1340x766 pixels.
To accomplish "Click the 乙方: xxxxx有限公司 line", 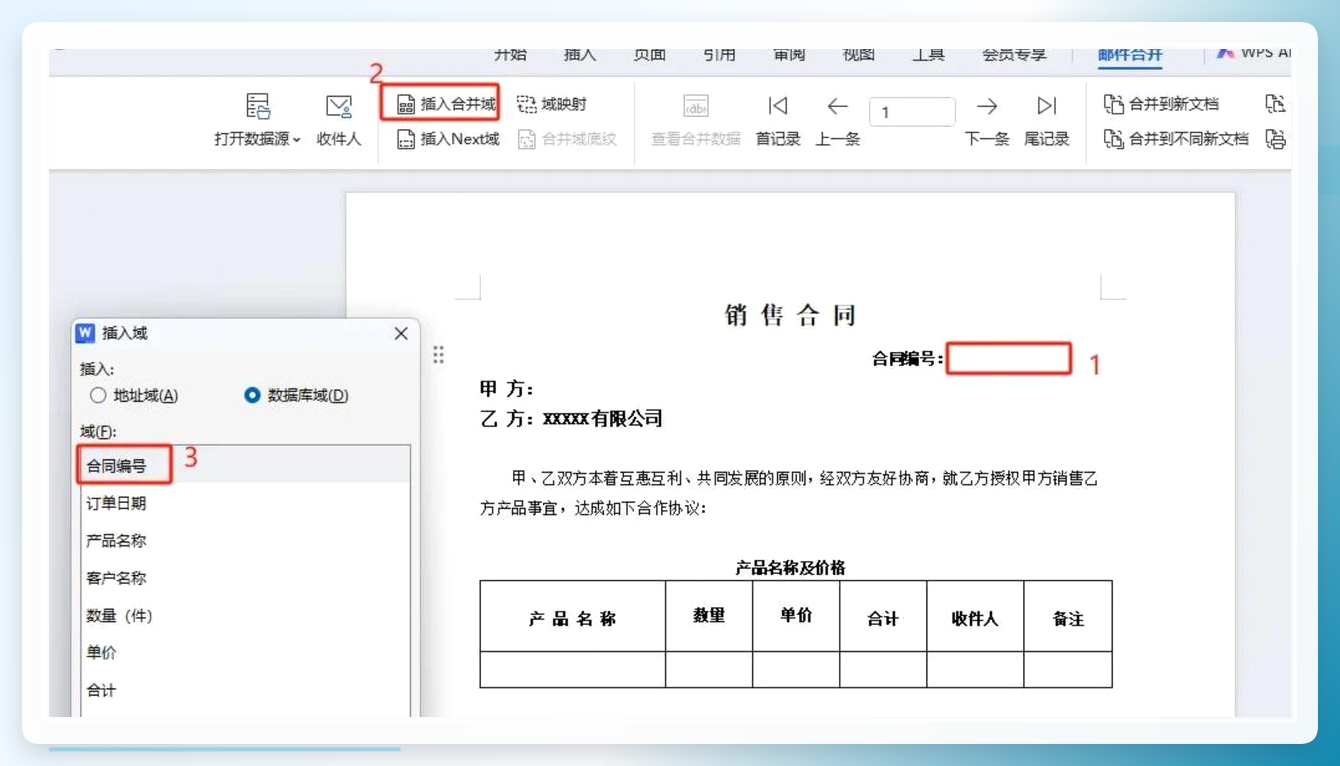I will click(x=571, y=419).
